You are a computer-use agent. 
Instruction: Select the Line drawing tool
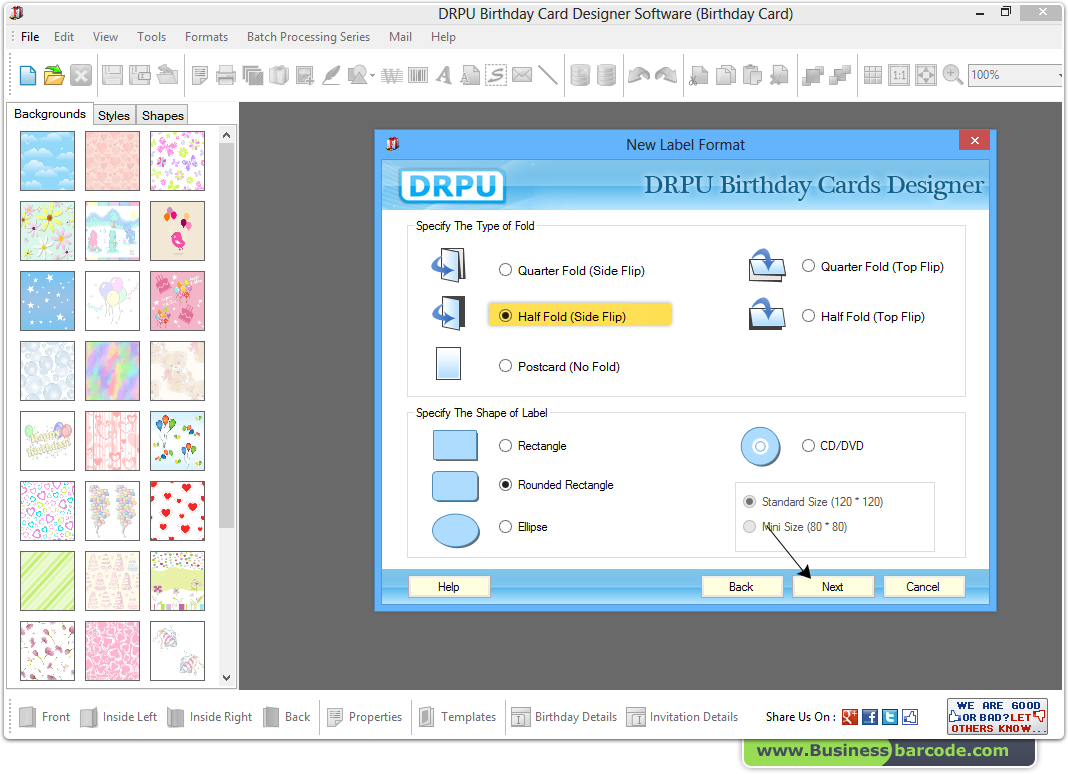click(548, 75)
